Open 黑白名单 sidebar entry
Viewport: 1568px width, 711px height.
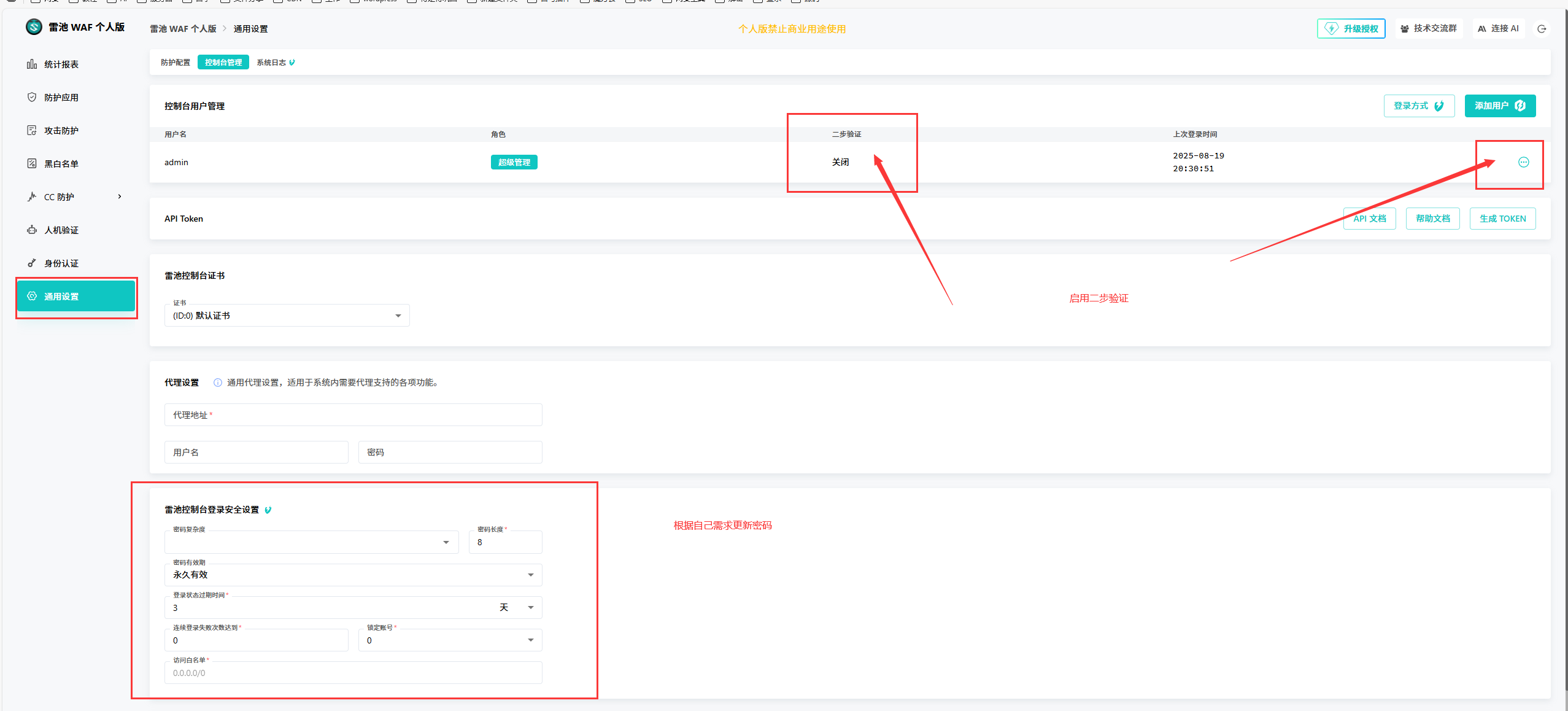61,164
